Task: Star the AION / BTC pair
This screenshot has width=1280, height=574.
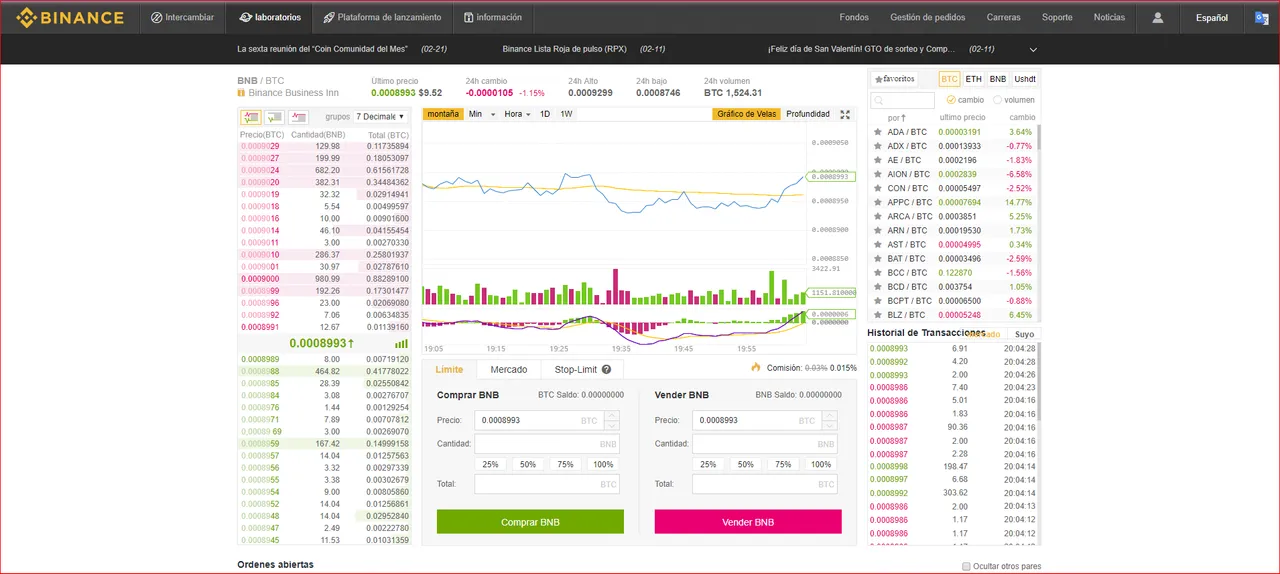Action: (878, 174)
